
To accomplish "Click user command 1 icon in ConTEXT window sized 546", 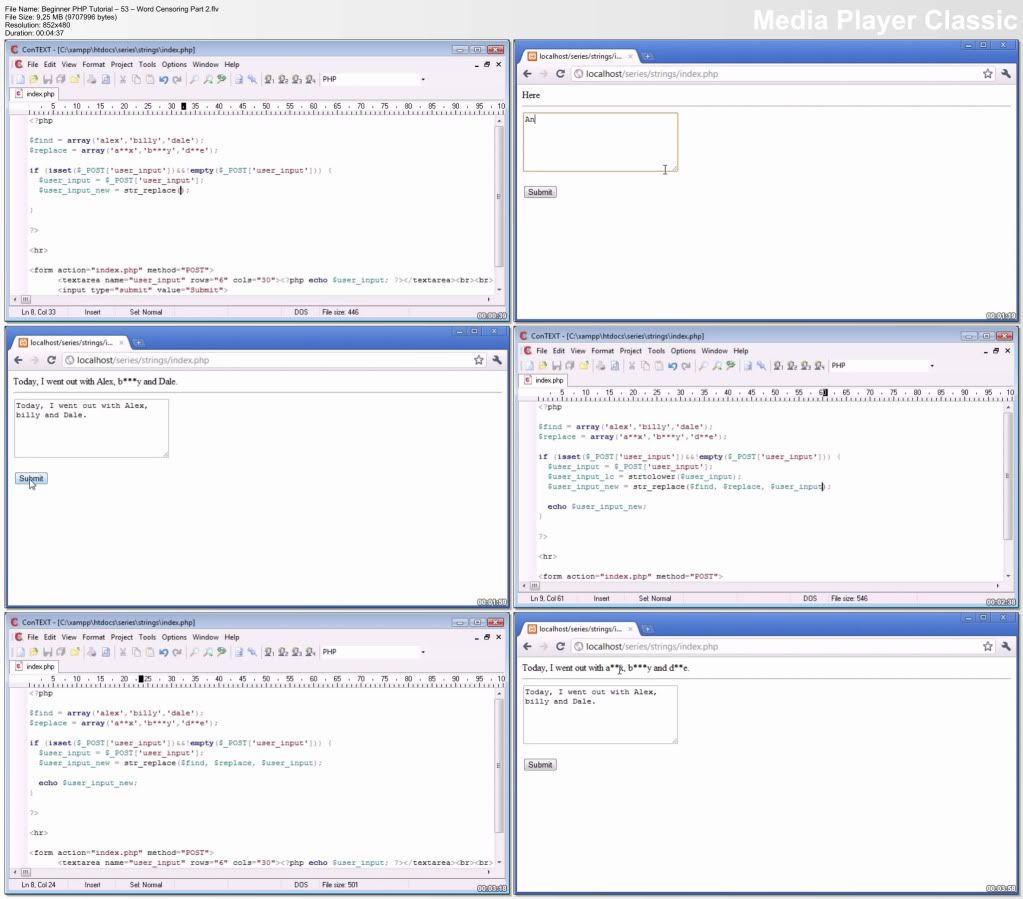I will tap(778, 366).
